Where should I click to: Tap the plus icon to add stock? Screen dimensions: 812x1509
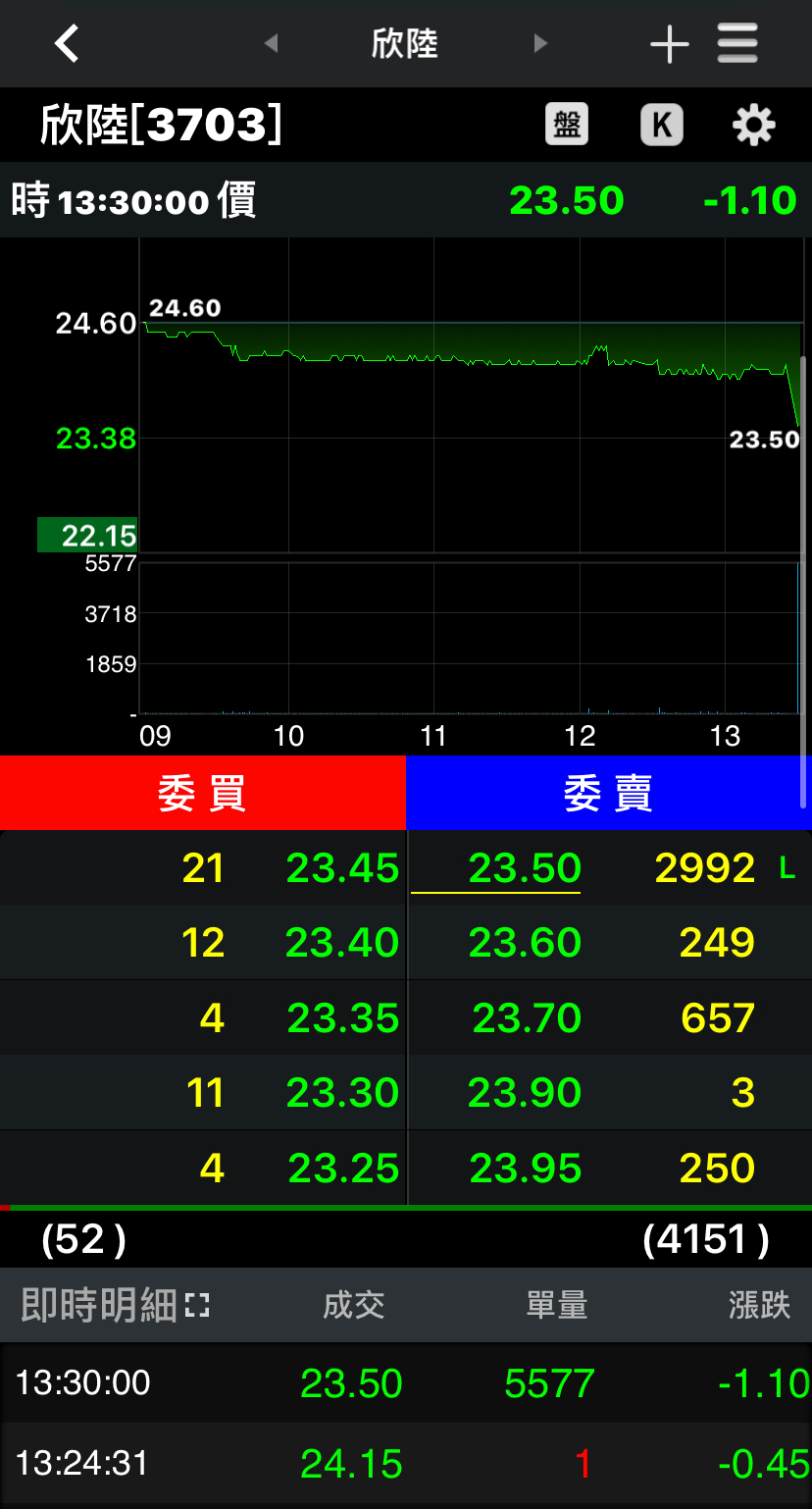669,44
